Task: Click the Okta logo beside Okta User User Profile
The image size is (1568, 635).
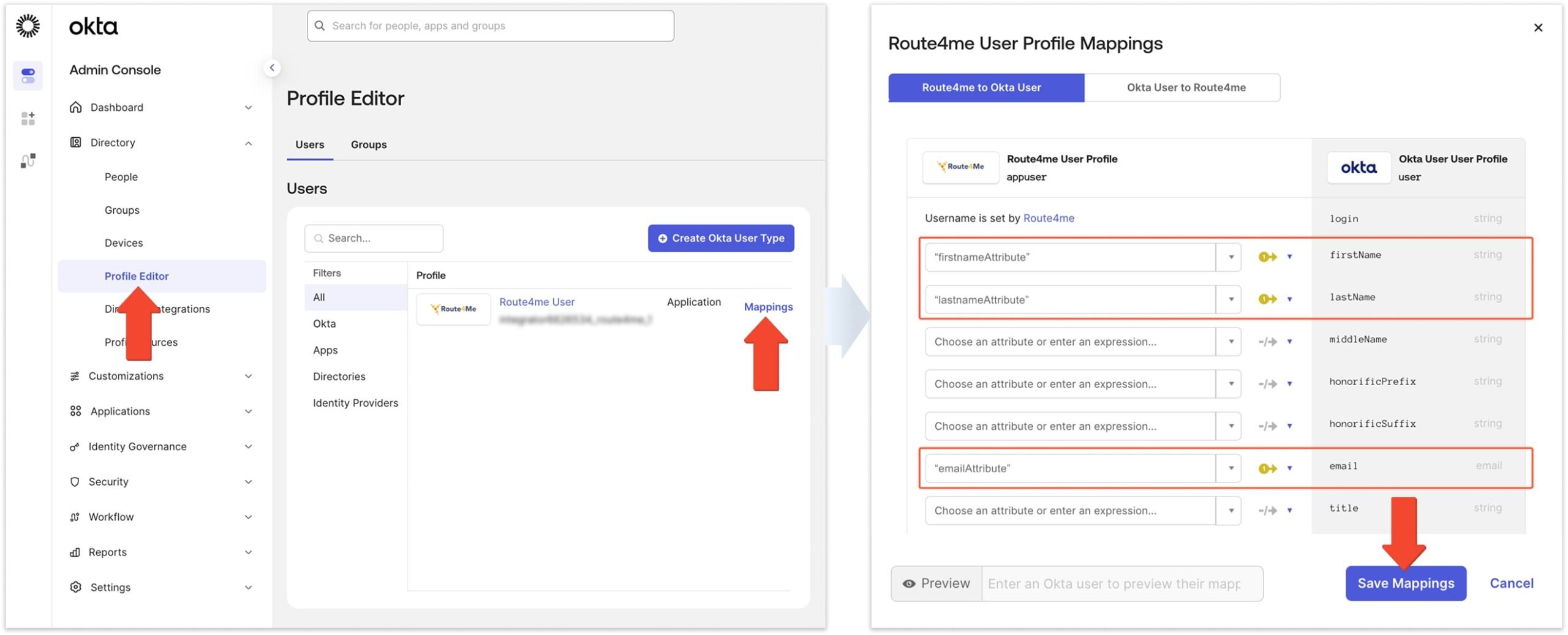Action: 1359,167
